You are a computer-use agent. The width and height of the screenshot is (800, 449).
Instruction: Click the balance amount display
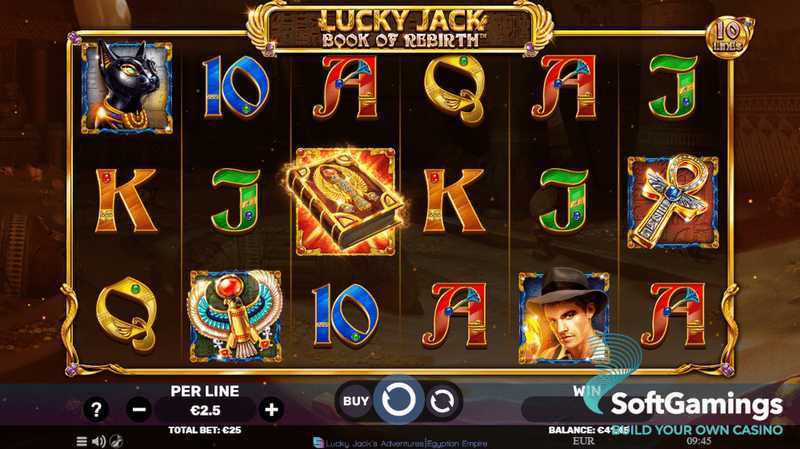(588, 430)
